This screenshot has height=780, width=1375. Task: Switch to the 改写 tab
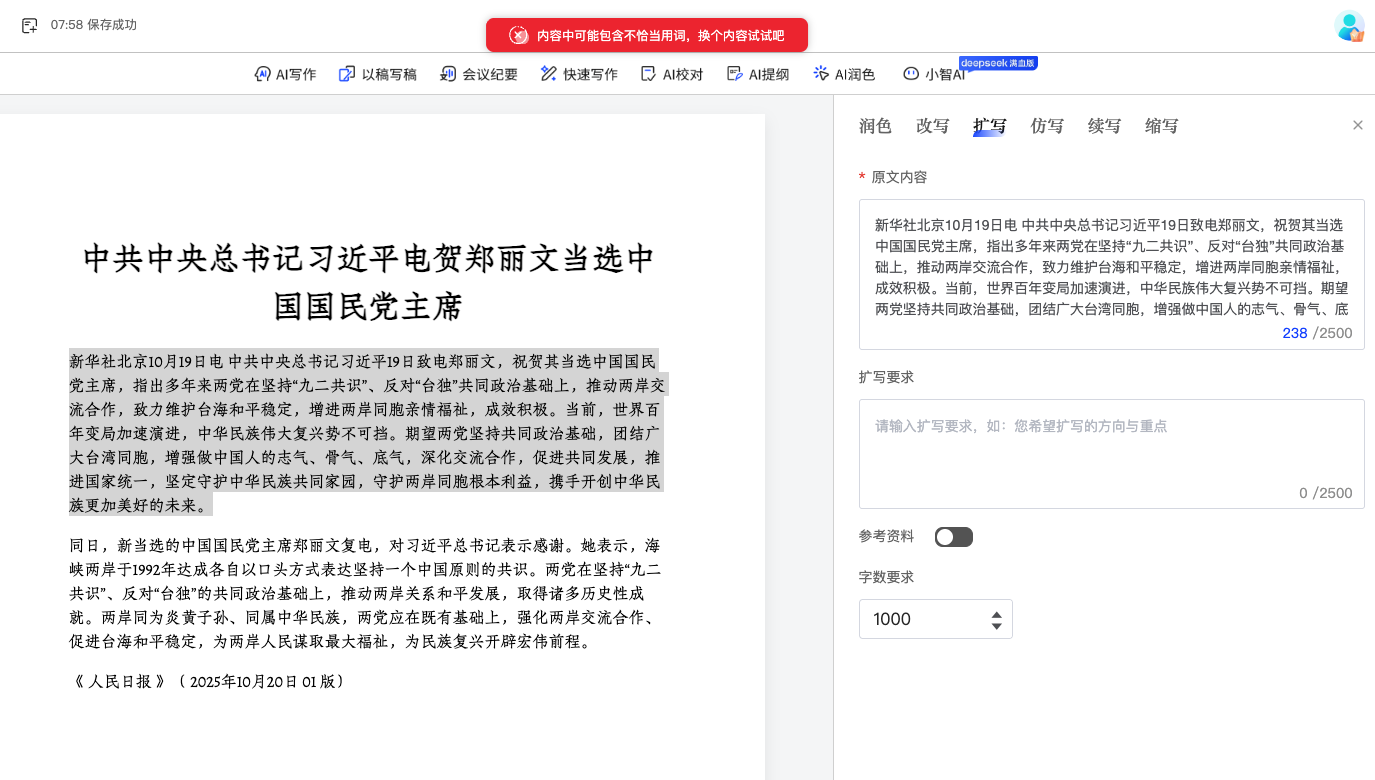932,126
